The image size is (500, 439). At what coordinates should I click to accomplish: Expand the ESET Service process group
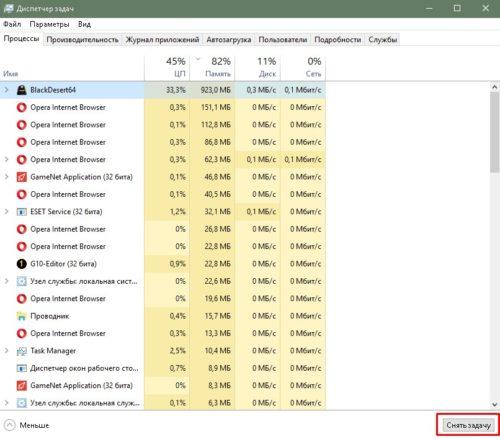(6, 212)
